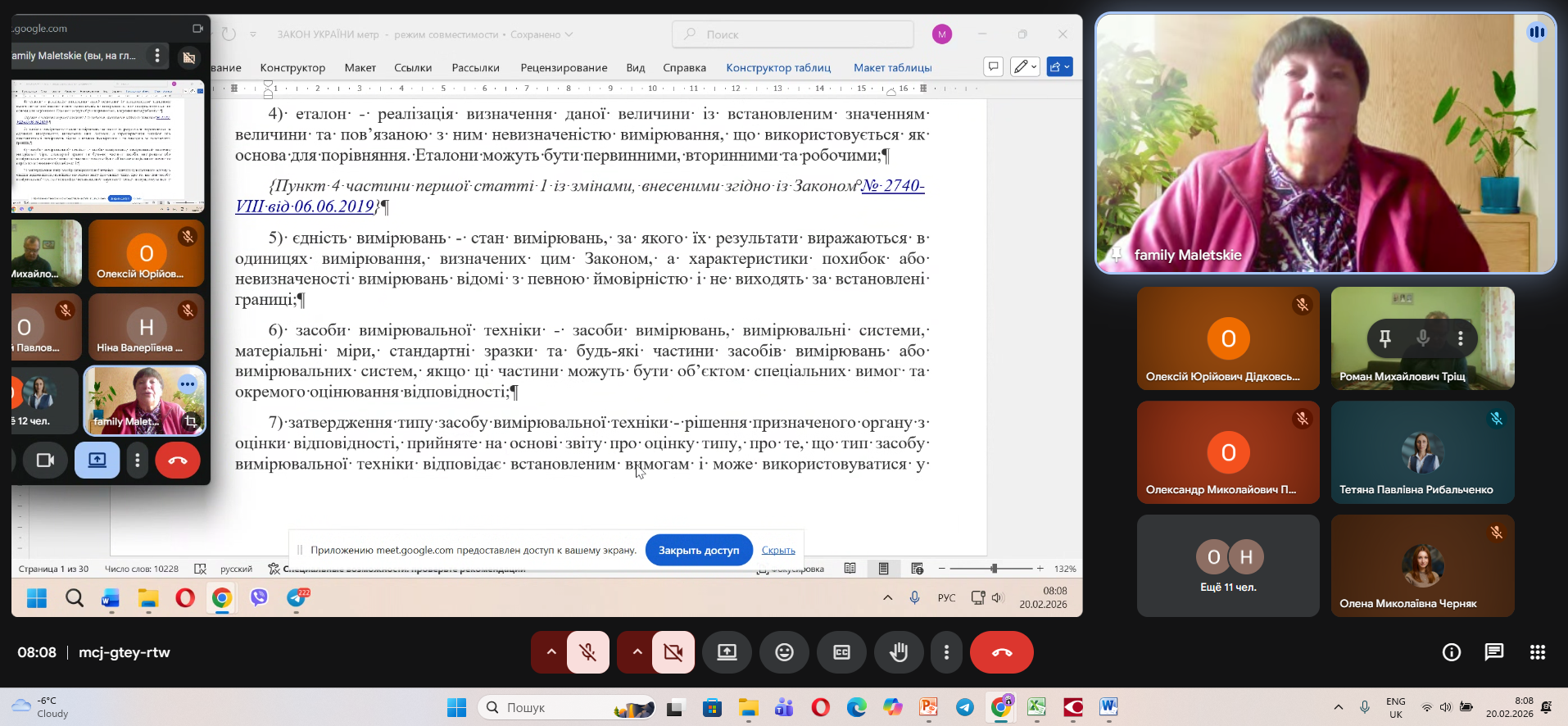Open more options menu in Meet bar
The image size is (1568, 726).
pos(946,652)
